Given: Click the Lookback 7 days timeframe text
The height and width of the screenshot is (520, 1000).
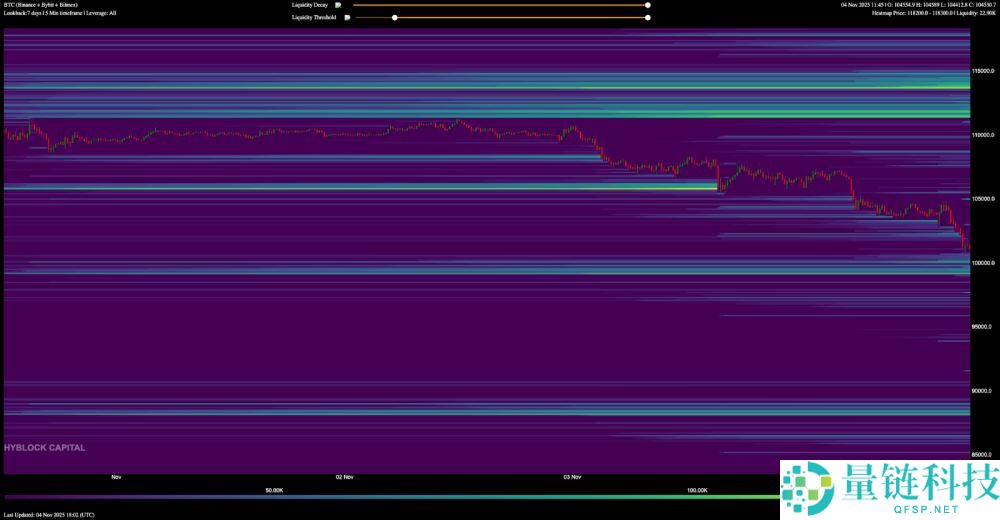Looking at the screenshot, I should (60, 13).
